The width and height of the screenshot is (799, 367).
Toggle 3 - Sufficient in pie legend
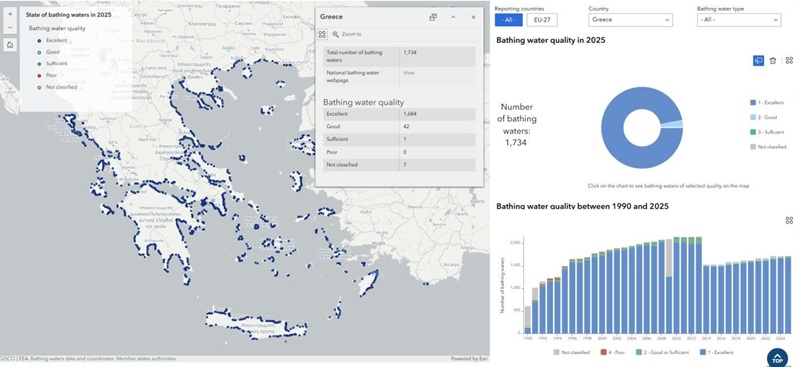tap(767, 132)
